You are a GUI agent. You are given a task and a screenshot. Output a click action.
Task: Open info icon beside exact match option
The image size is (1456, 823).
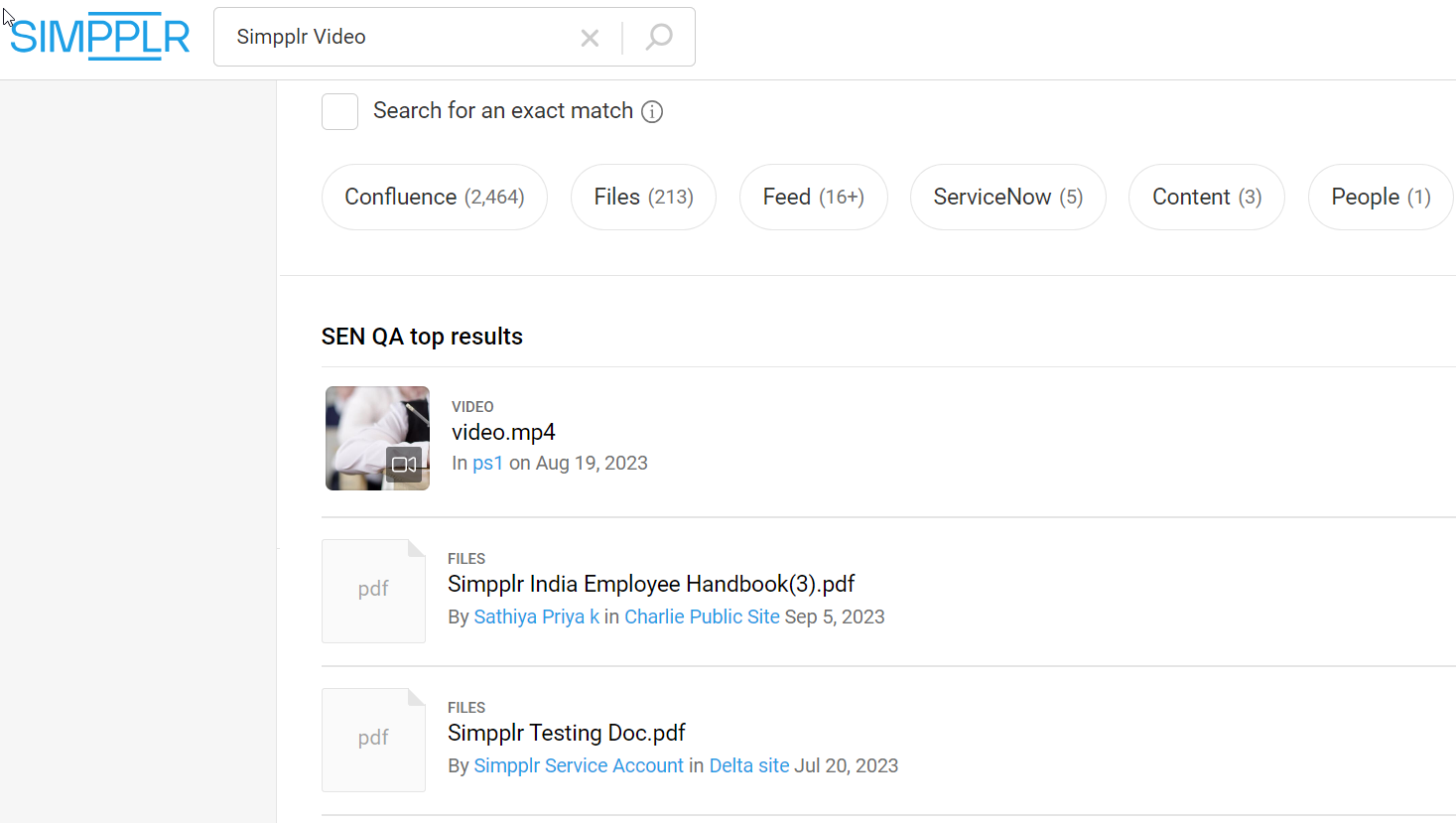[652, 111]
